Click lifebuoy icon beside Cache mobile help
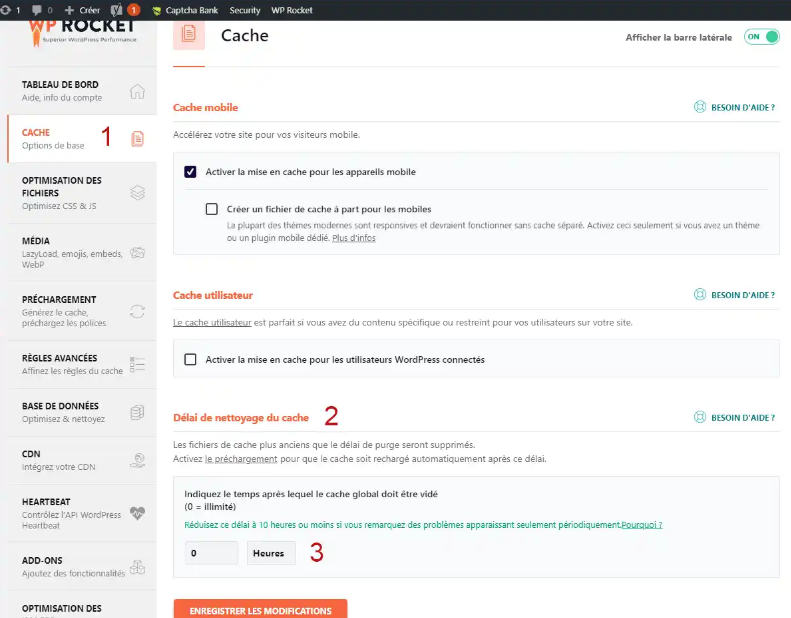Image resolution: width=791 pixels, height=618 pixels. tap(700, 107)
